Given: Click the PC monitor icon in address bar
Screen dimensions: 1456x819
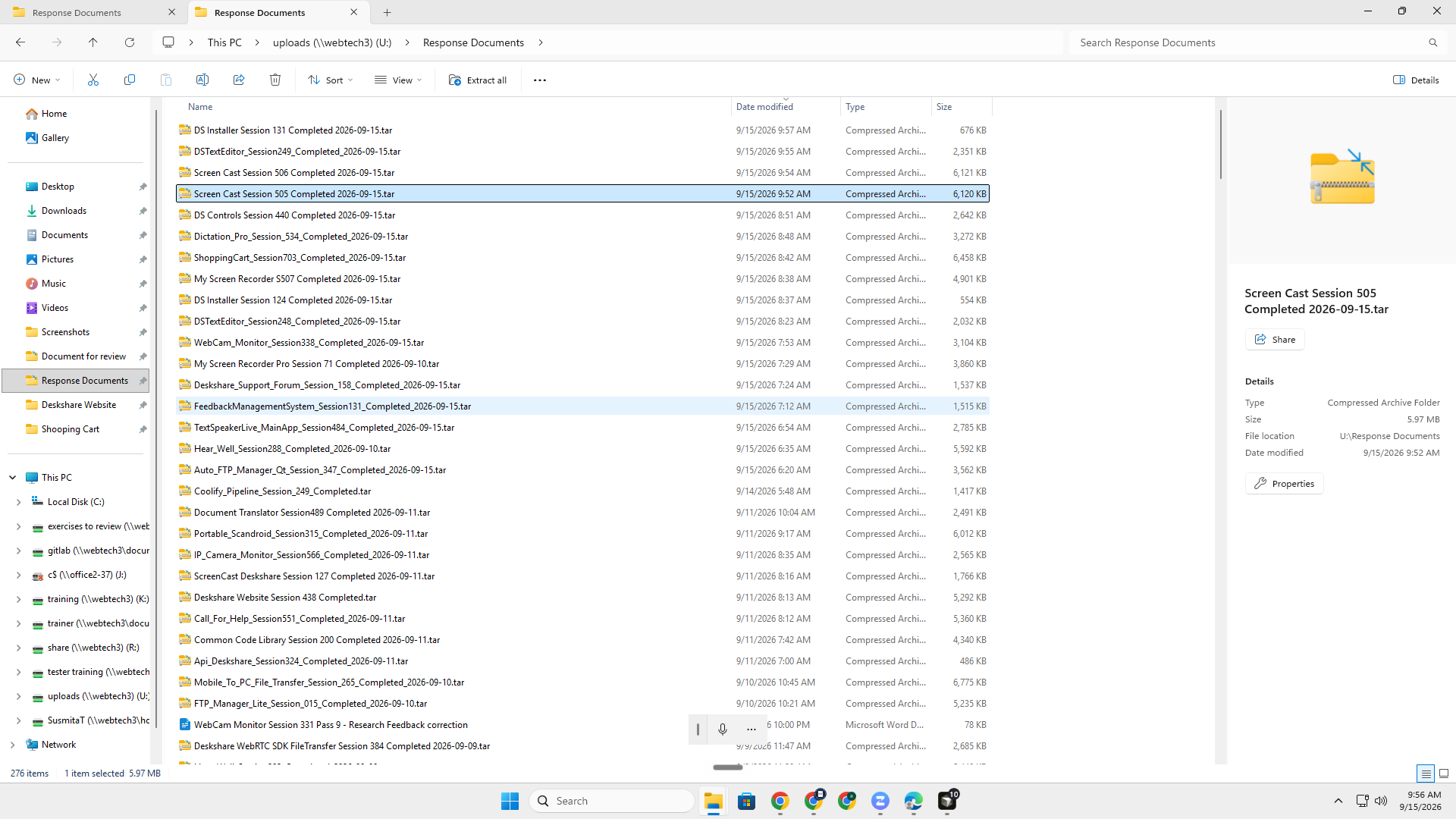Looking at the screenshot, I should pyautogui.click(x=168, y=42).
